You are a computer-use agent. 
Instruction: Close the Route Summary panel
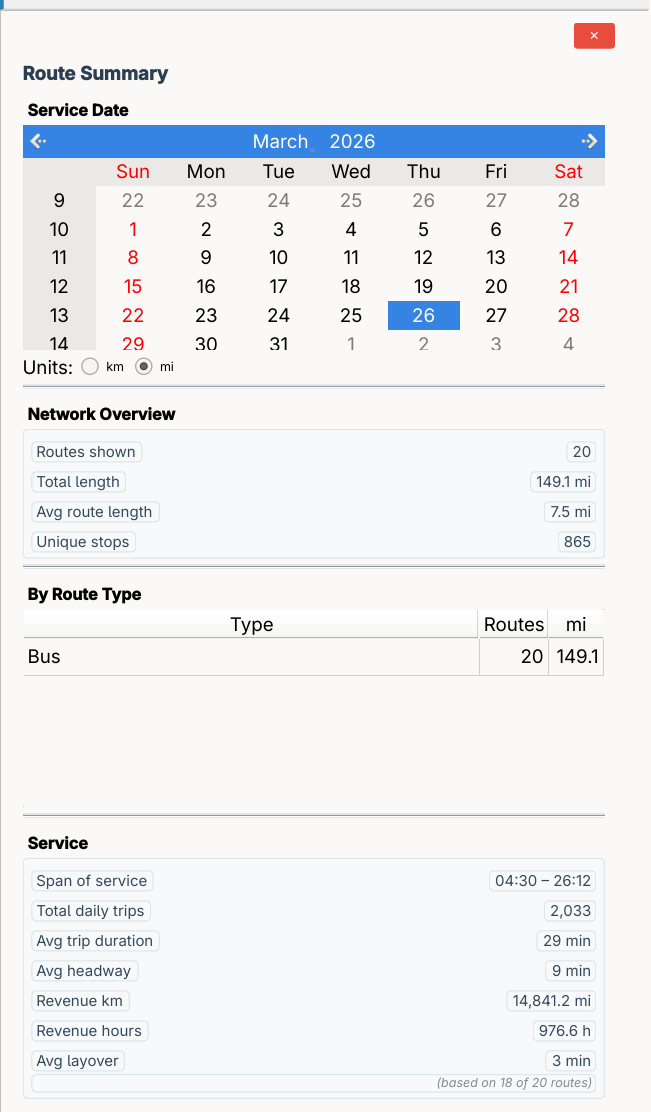(594, 36)
